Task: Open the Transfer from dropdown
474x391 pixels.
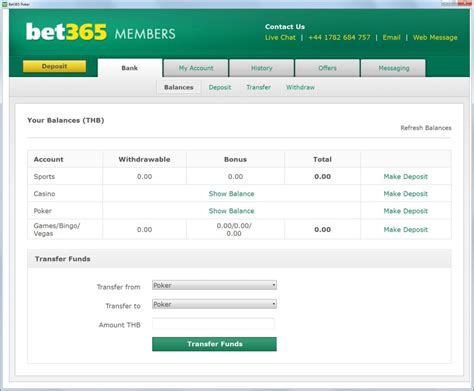Action: (214, 285)
